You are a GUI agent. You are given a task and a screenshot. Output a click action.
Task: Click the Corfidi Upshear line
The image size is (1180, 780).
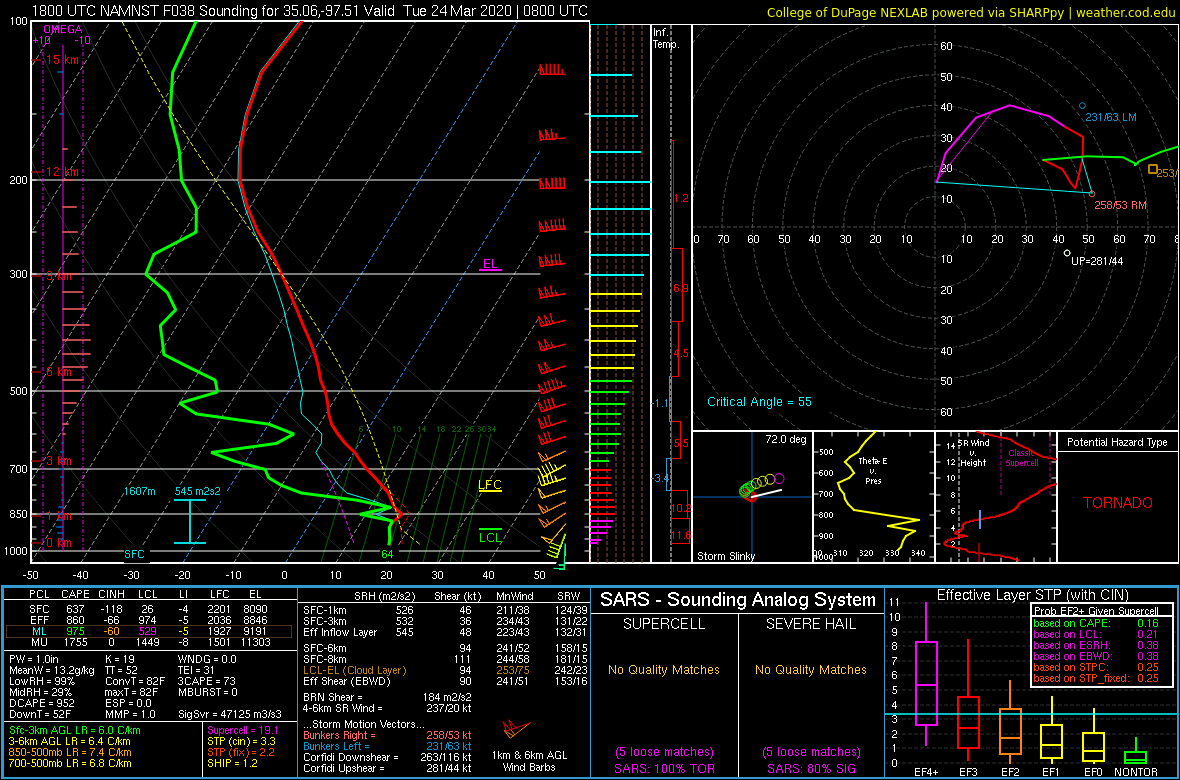point(387,769)
